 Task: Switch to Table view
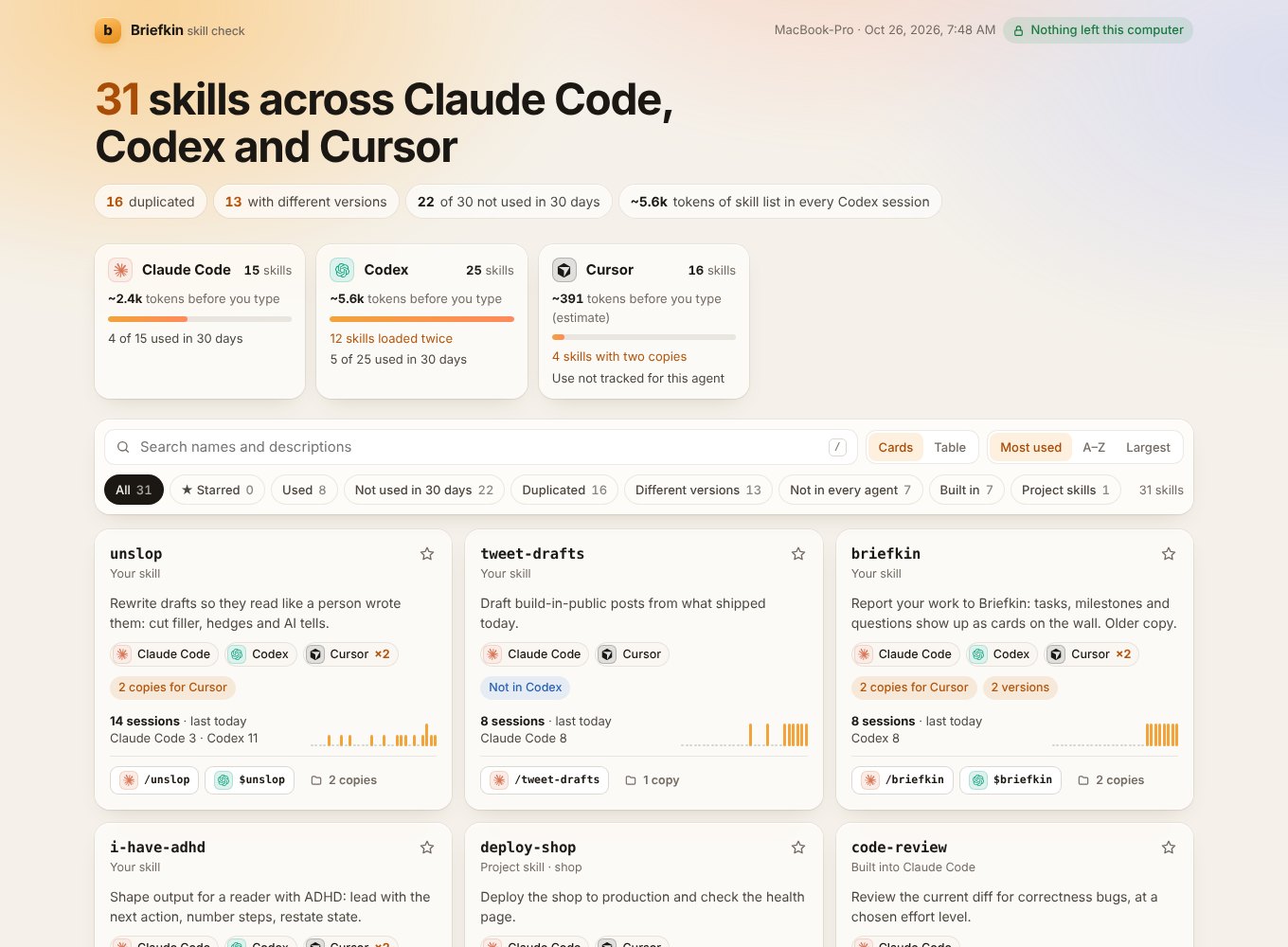(x=950, y=447)
